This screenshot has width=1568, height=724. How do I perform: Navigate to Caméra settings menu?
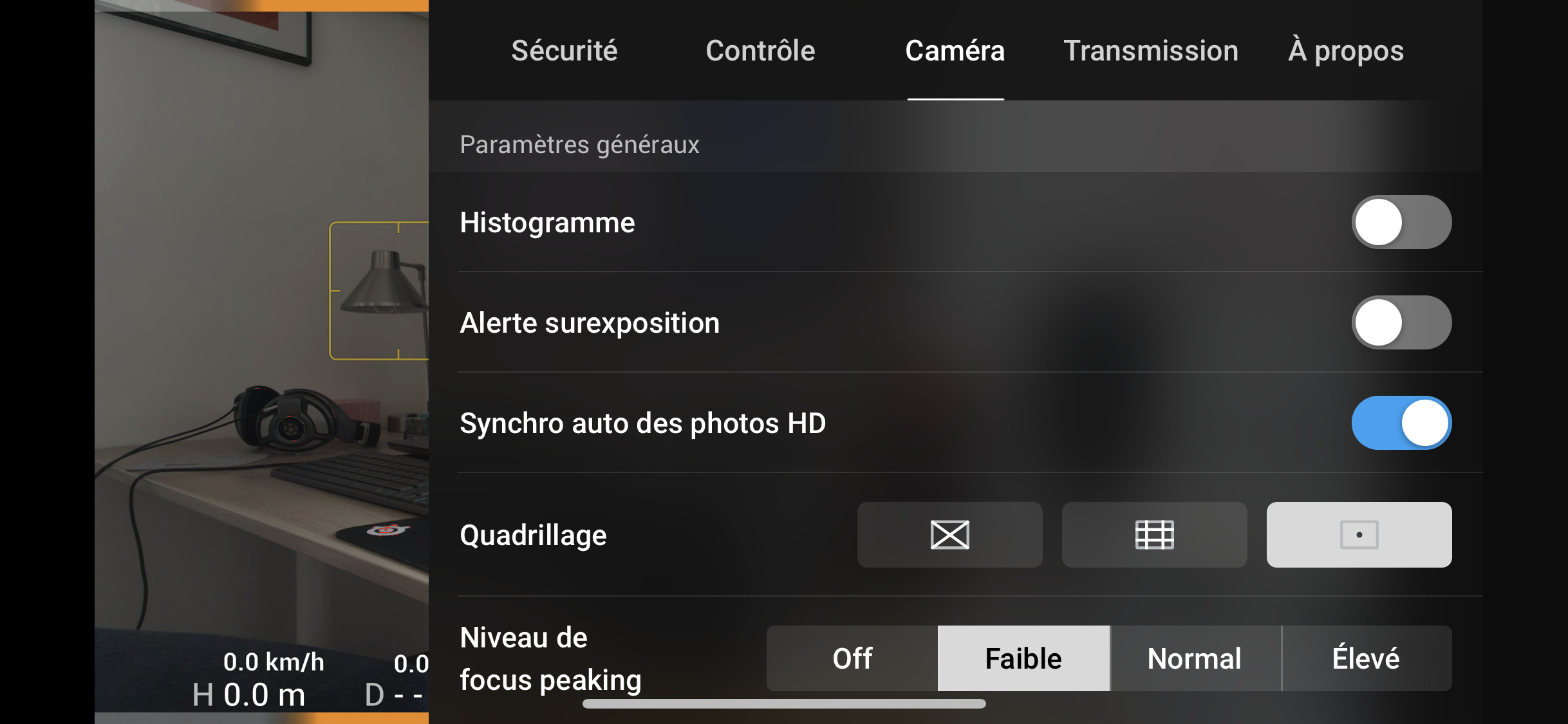tap(955, 50)
